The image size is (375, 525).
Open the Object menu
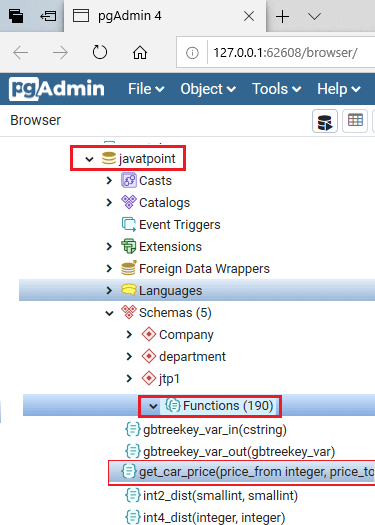(208, 89)
